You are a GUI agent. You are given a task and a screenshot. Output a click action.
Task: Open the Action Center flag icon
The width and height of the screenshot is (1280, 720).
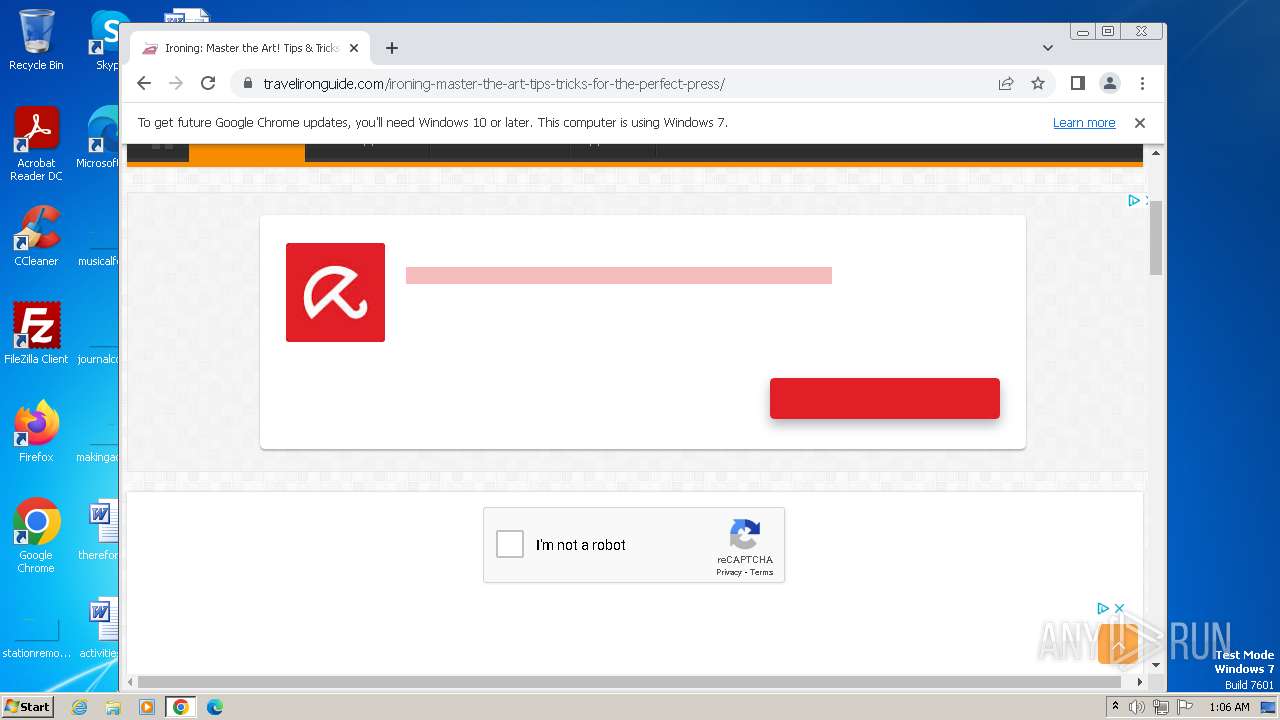[1185, 707]
